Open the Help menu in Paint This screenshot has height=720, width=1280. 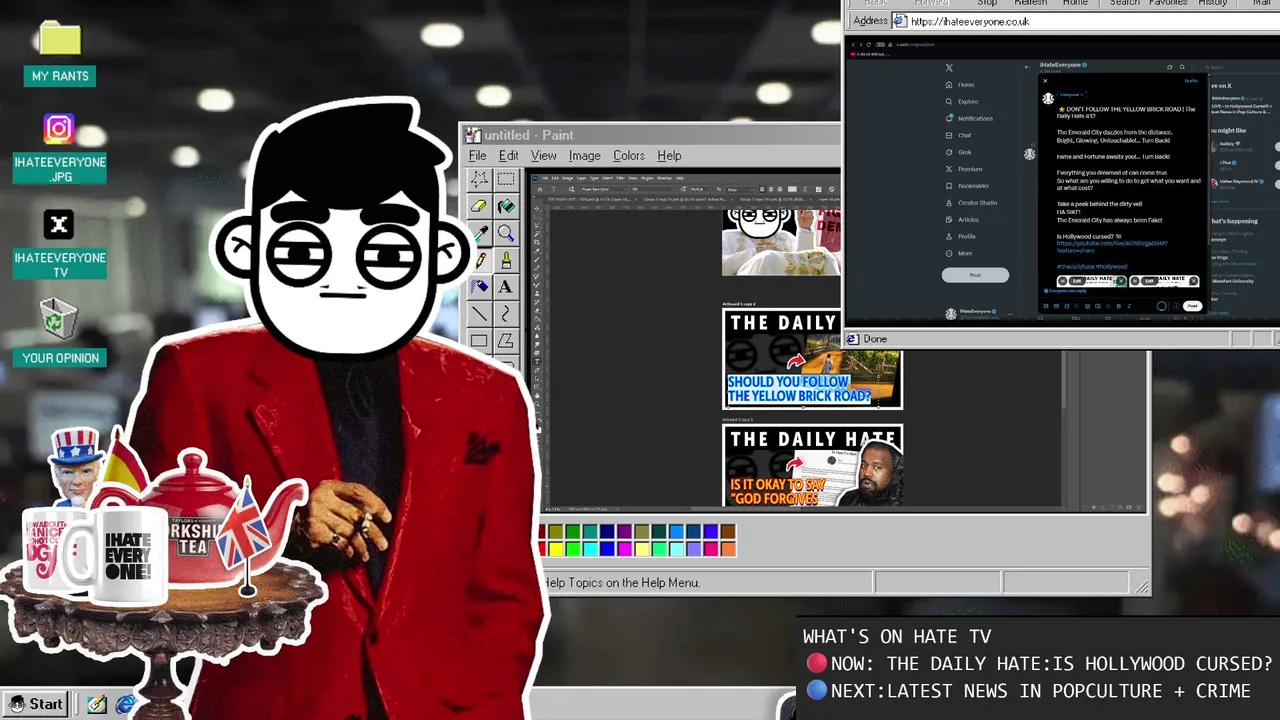click(669, 156)
